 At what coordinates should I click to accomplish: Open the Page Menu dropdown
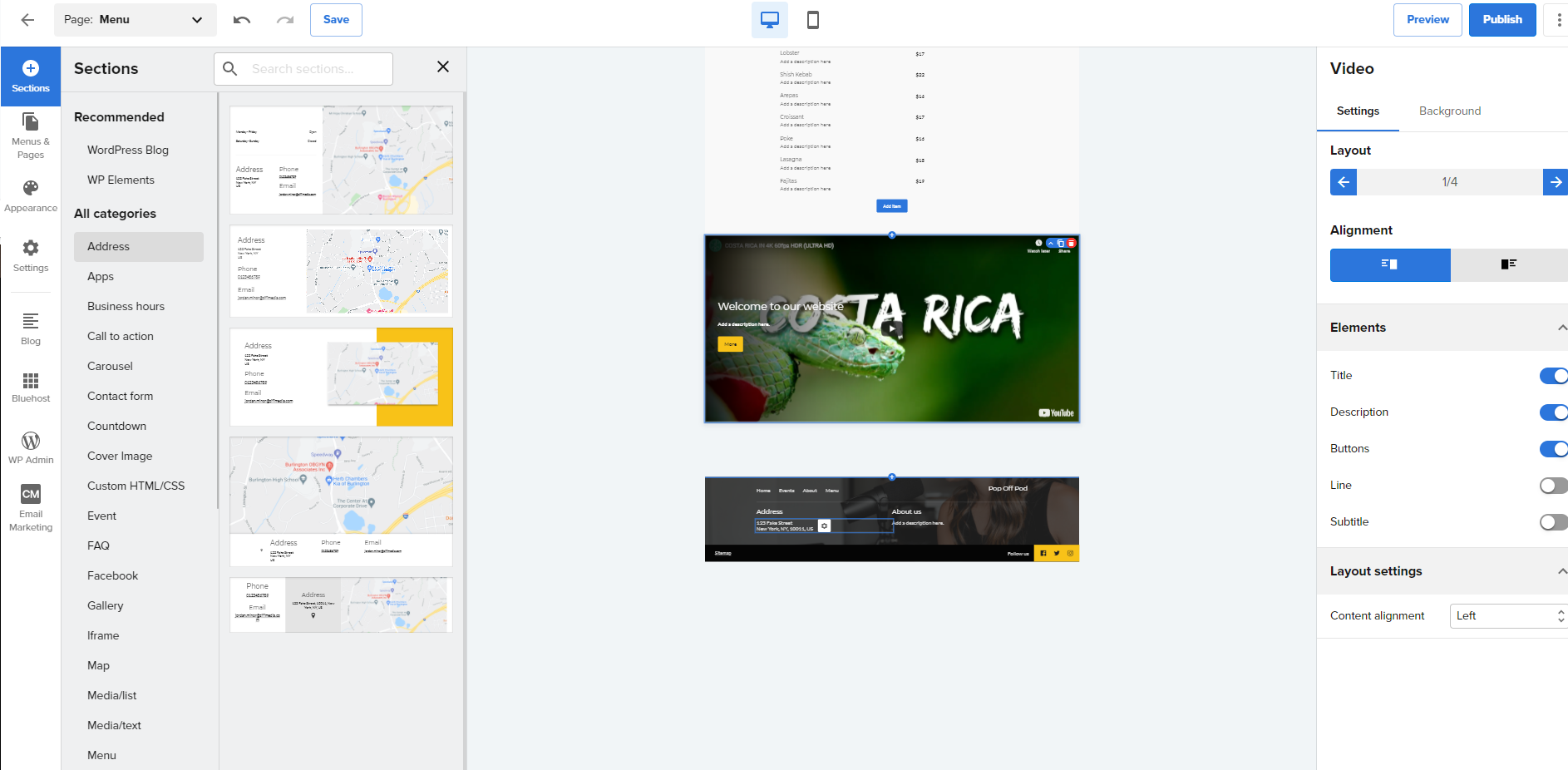coord(135,20)
